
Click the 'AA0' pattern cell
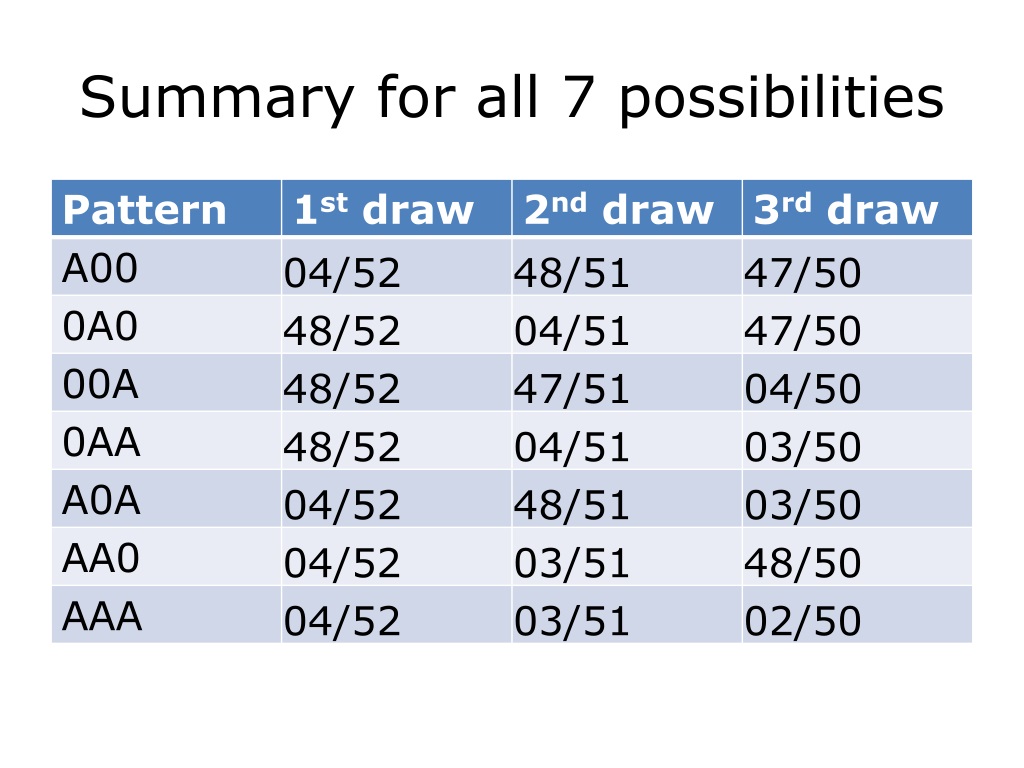(x=167, y=557)
